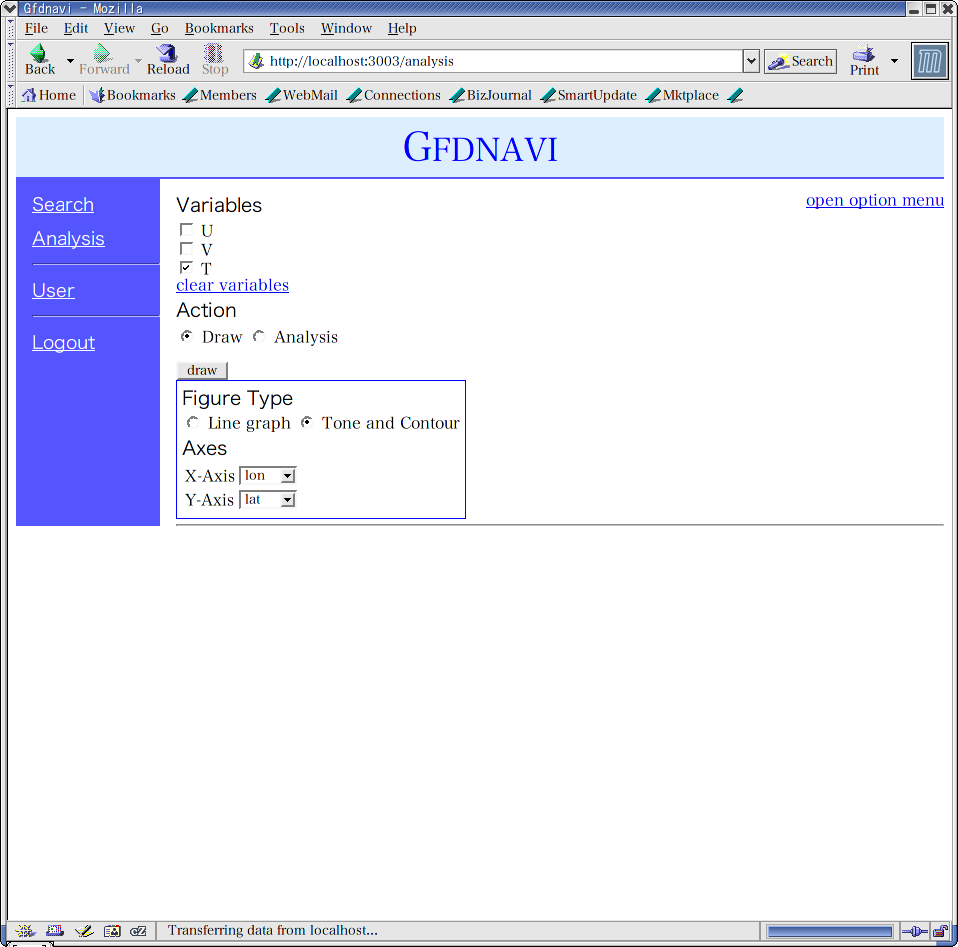Open the SmartUpdate bookmark
The height and width of the screenshot is (947, 958).
(x=589, y=95)
